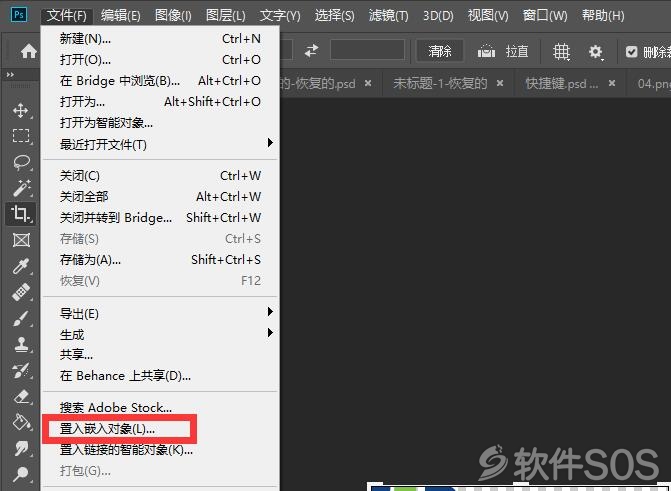Select the Eyedropper tool

click(21, 266)
